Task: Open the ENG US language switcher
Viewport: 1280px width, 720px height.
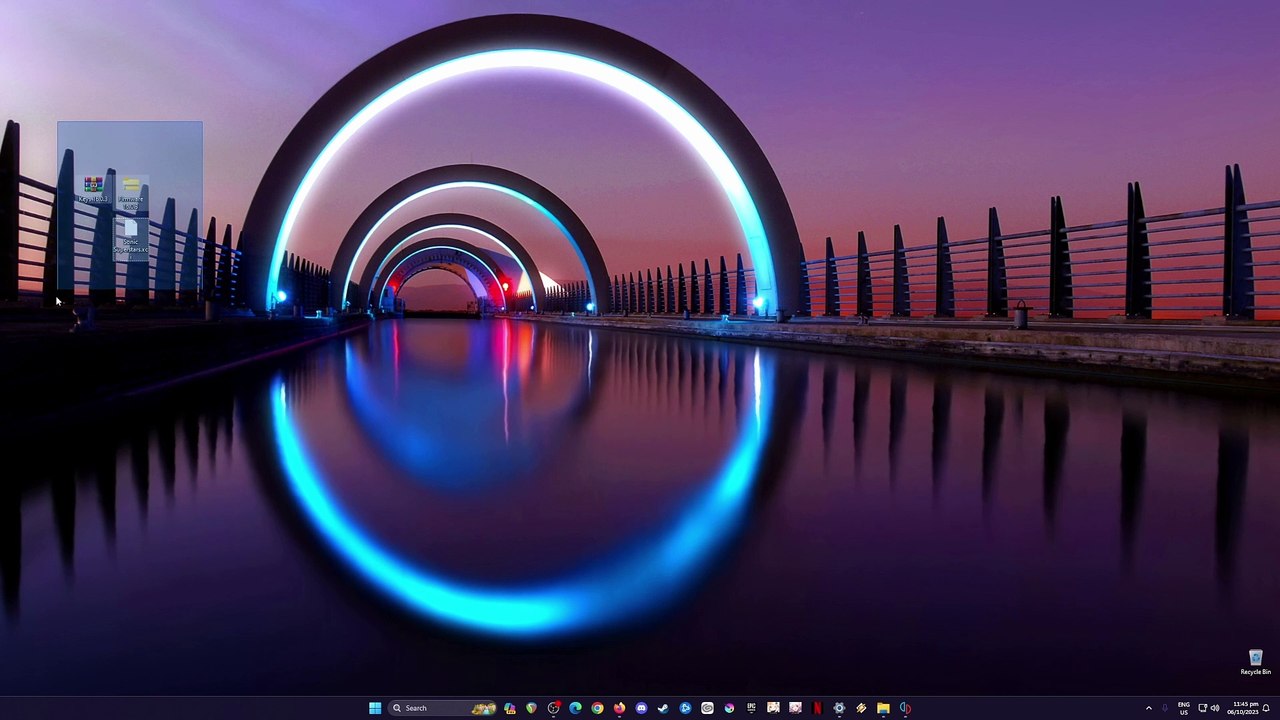Action: coord(1184,708)
